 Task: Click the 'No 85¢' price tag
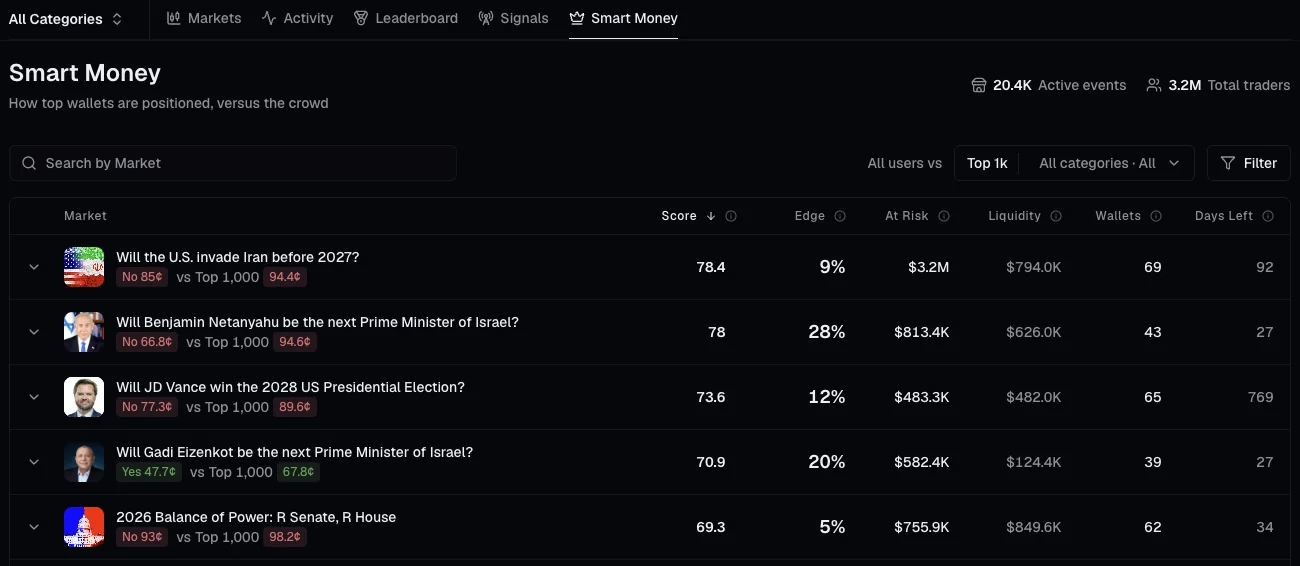142,277
